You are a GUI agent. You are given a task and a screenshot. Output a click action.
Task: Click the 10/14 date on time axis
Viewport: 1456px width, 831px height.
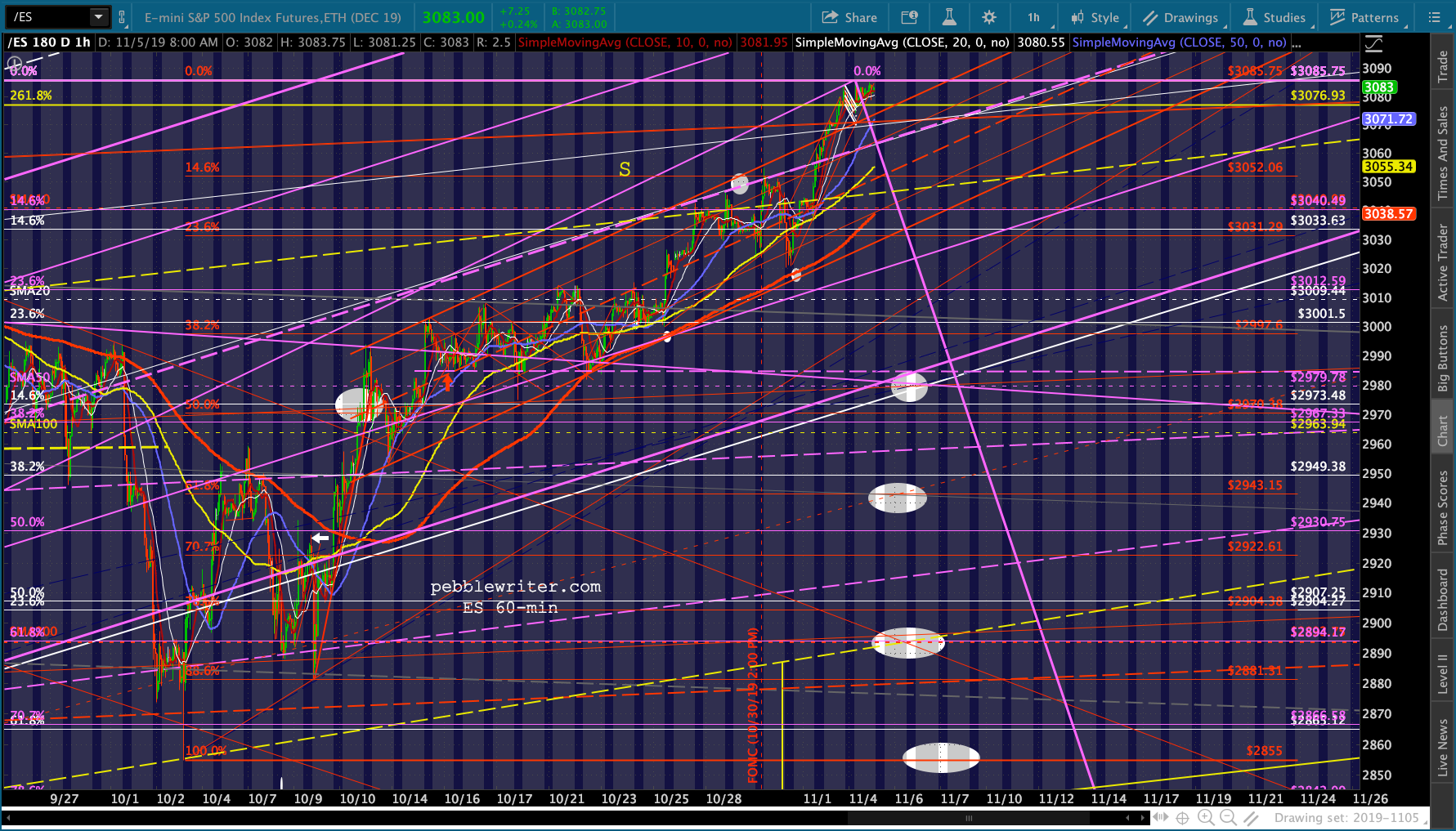tap(410, 798)
